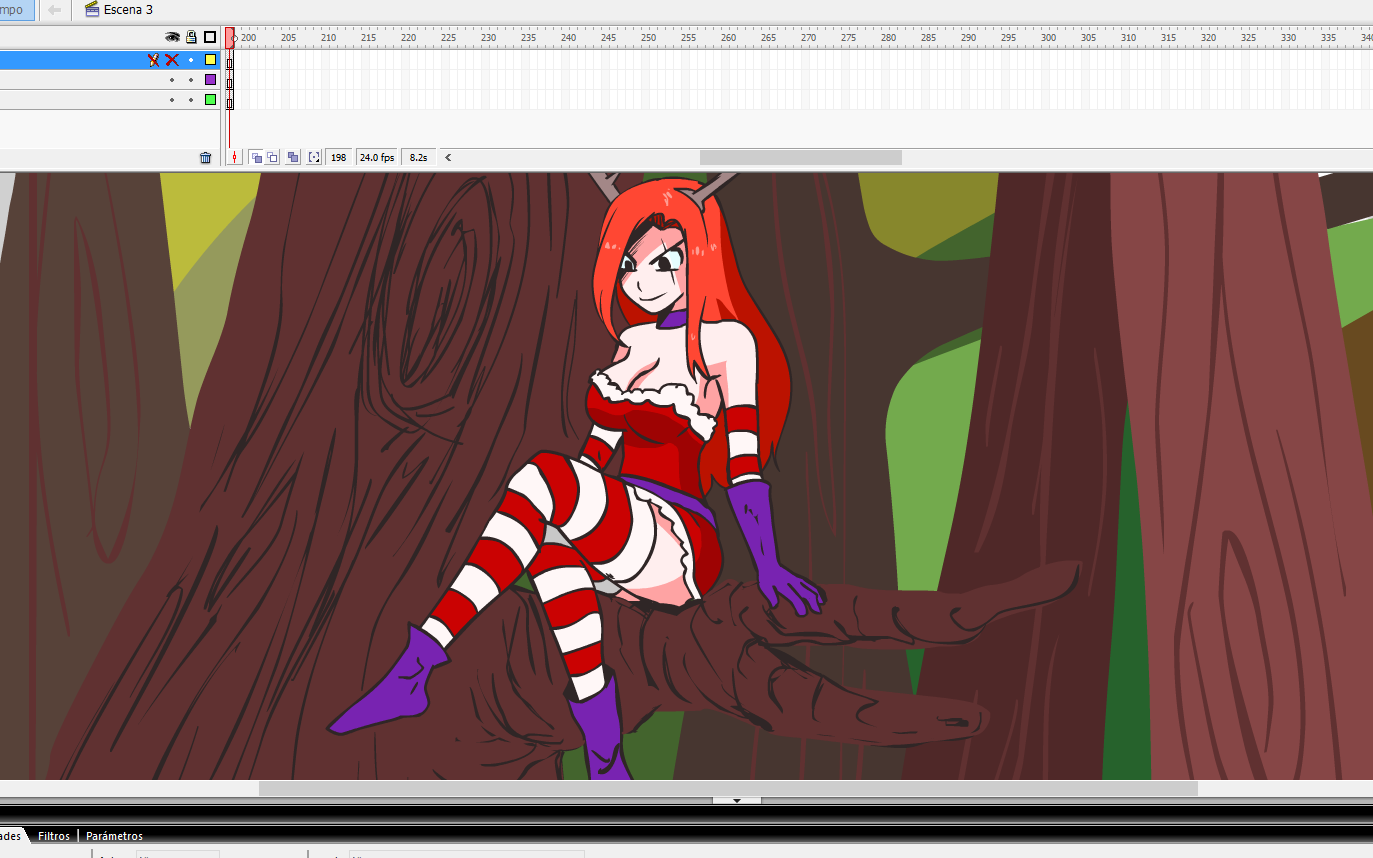Click the current frame number 198 field

[338, 157]
